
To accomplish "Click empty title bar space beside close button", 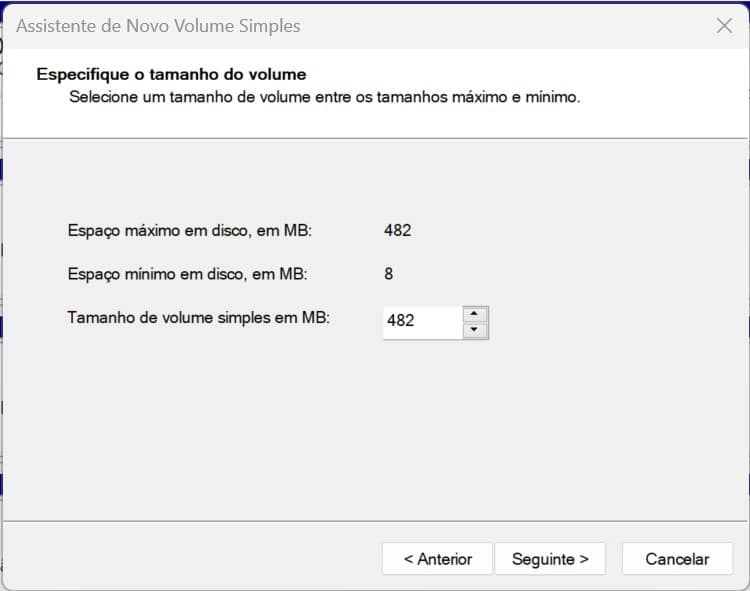I will tap(550, 26).
